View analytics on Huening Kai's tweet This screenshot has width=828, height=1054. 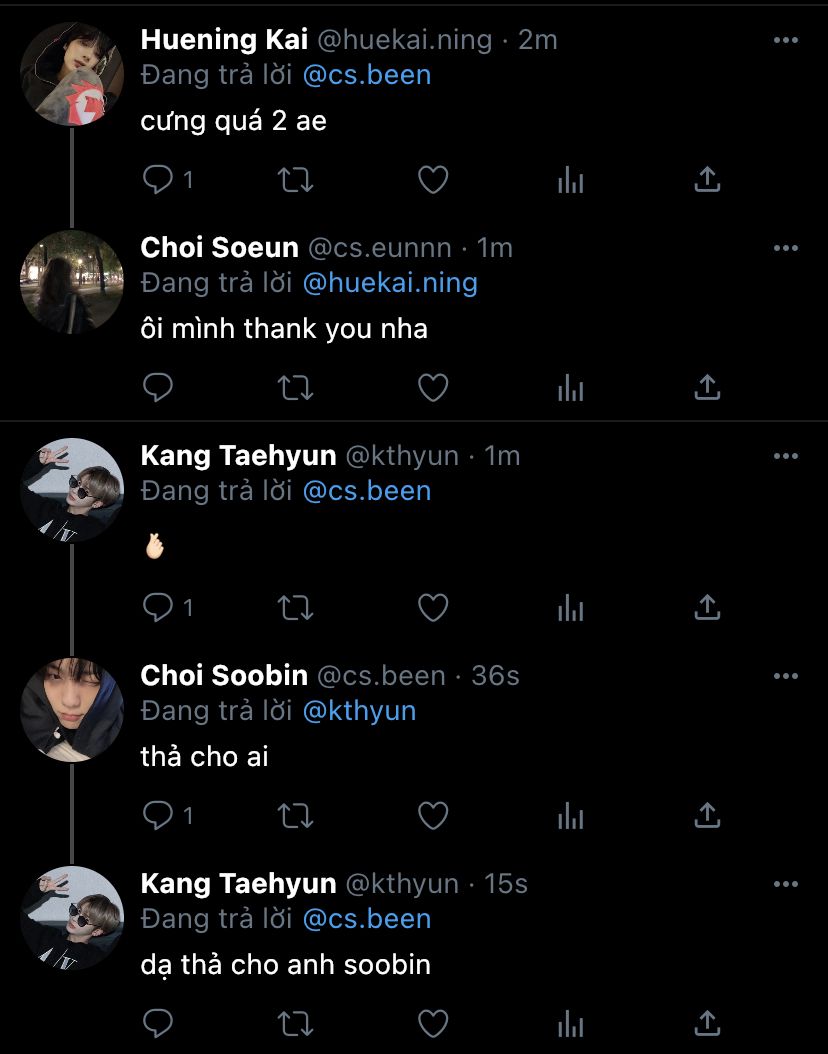(570, 180)
